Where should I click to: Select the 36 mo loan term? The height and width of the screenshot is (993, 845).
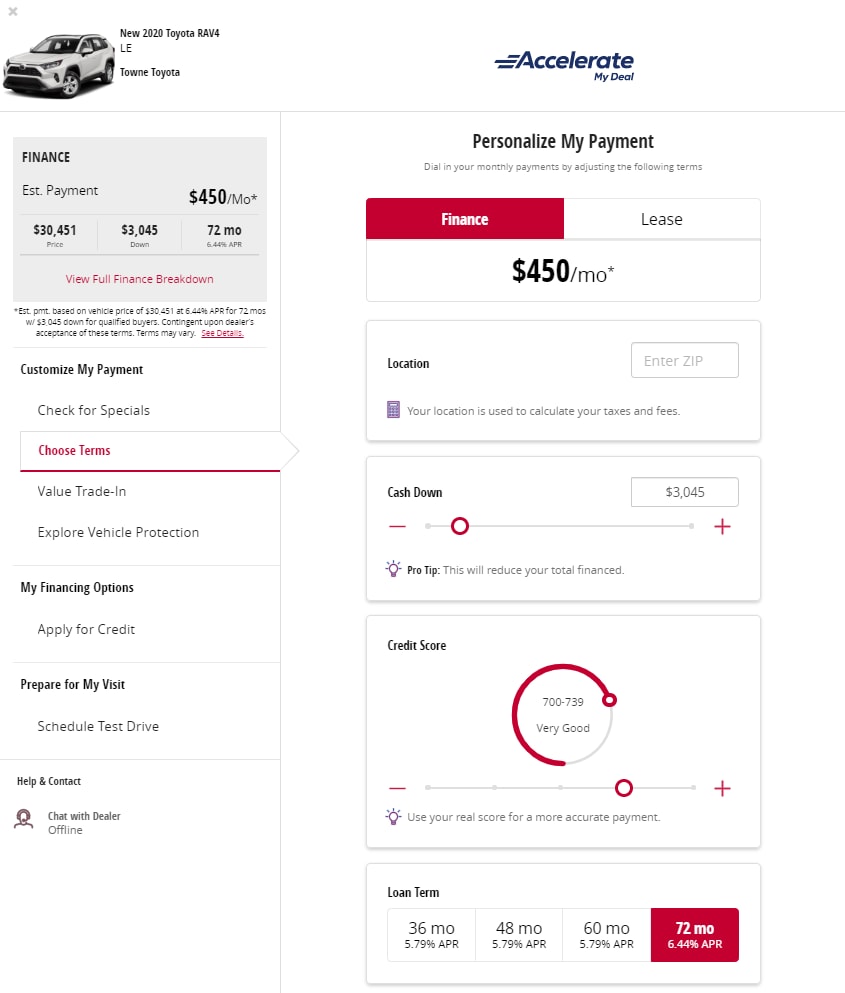pyautogui.click(x=431, y=935)
